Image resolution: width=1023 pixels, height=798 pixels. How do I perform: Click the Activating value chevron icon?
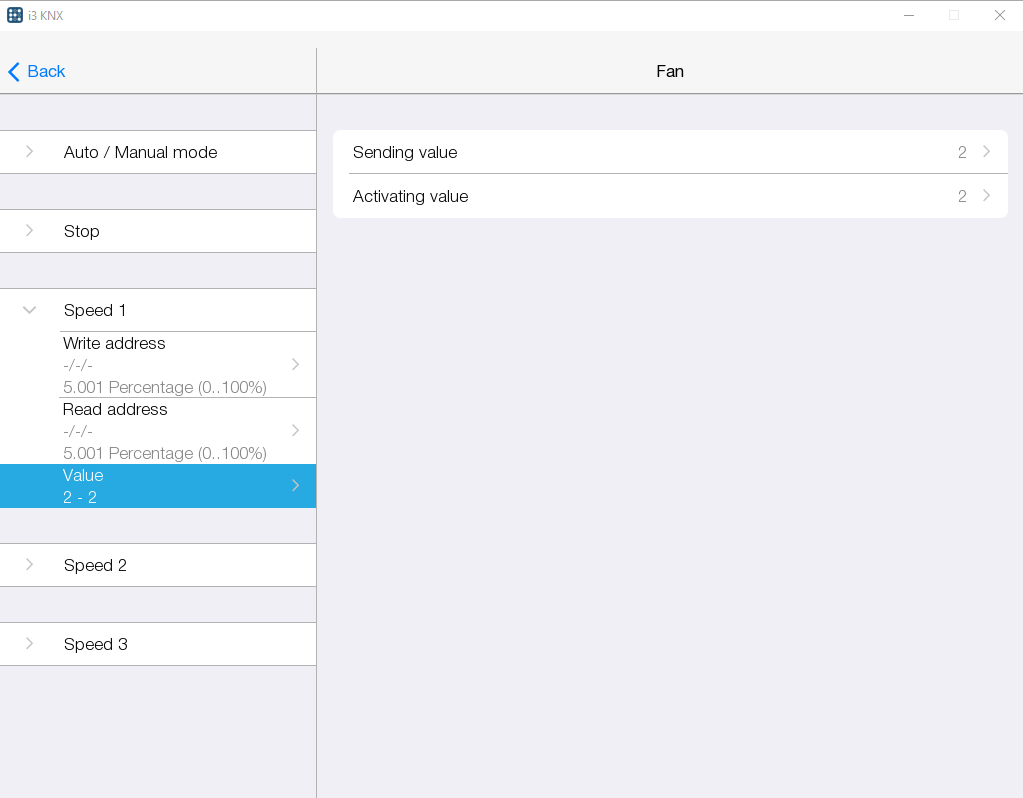(x=986, y=196)
